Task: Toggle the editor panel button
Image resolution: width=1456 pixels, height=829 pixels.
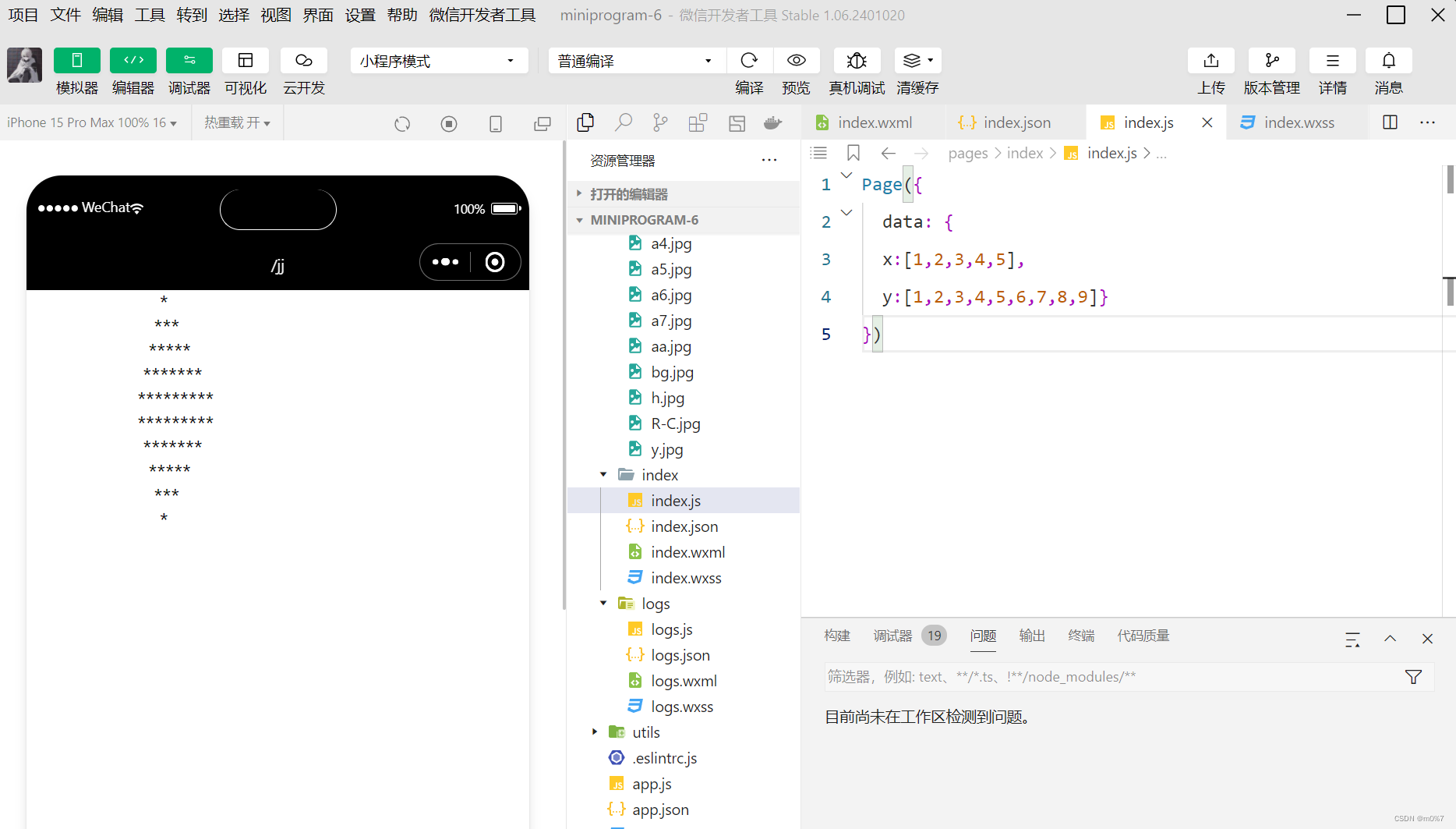Action: (x=133, y=61)
